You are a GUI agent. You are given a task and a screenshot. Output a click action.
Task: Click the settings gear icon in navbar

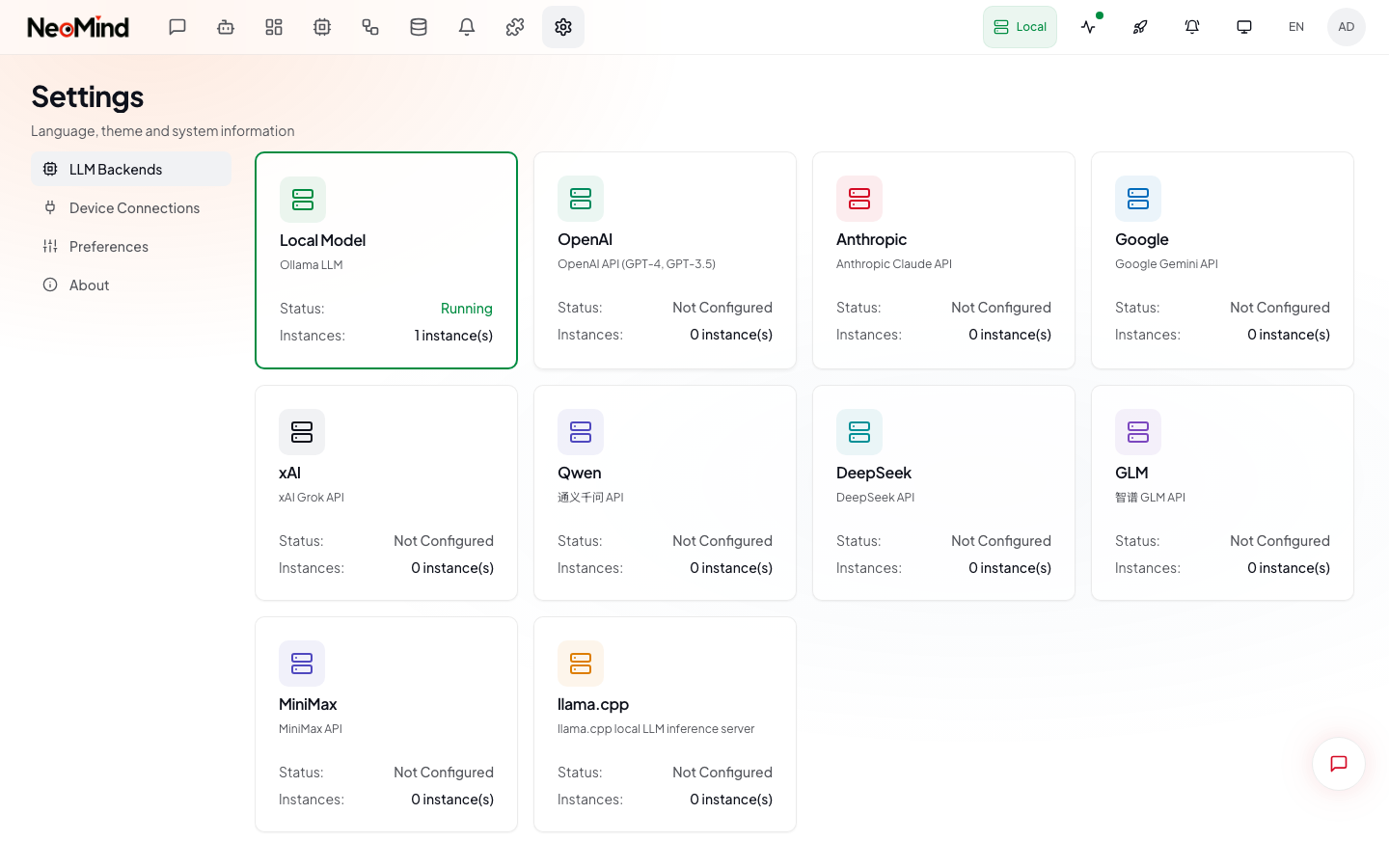(563, 27)
